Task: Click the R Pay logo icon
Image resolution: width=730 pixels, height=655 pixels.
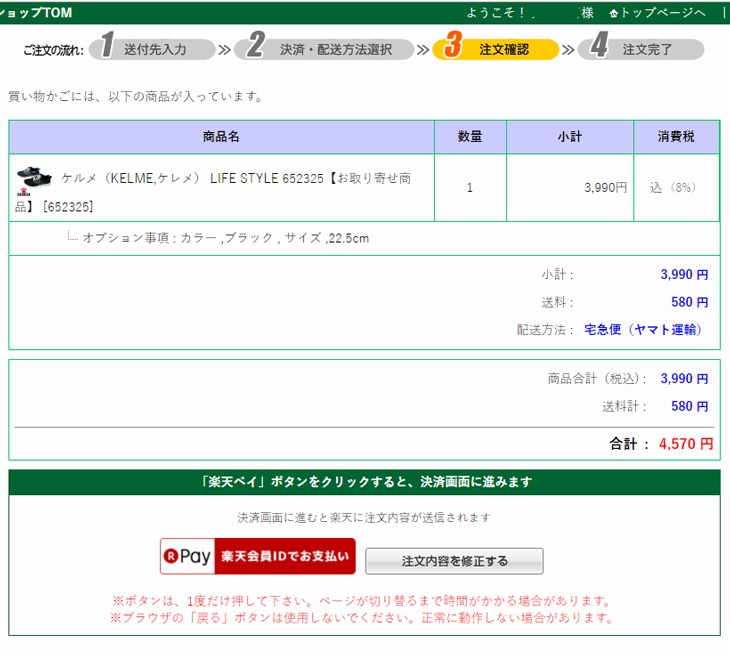Action: tap(189, 556)
